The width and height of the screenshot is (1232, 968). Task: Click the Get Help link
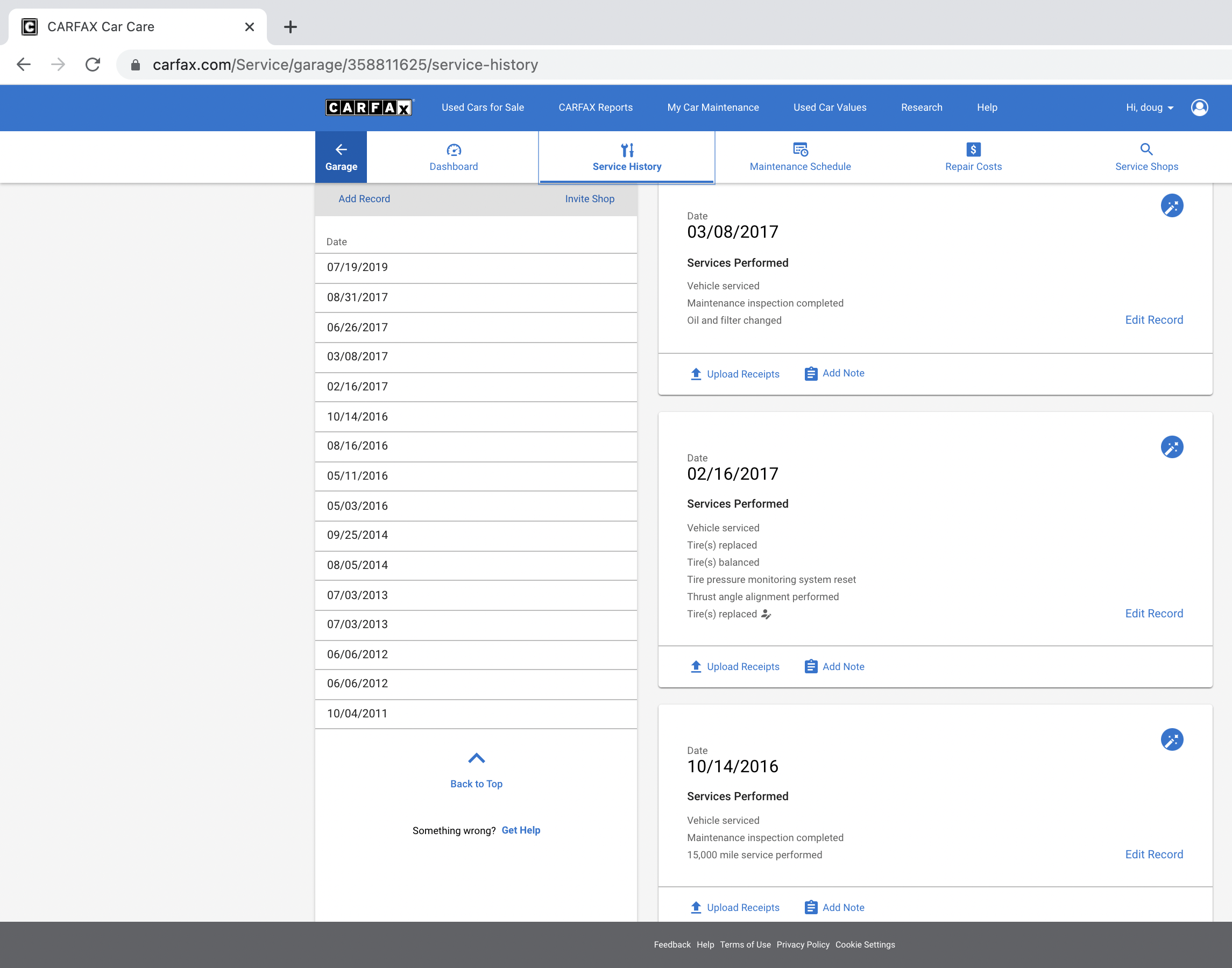pyautogui.click(x=520, y=830)
